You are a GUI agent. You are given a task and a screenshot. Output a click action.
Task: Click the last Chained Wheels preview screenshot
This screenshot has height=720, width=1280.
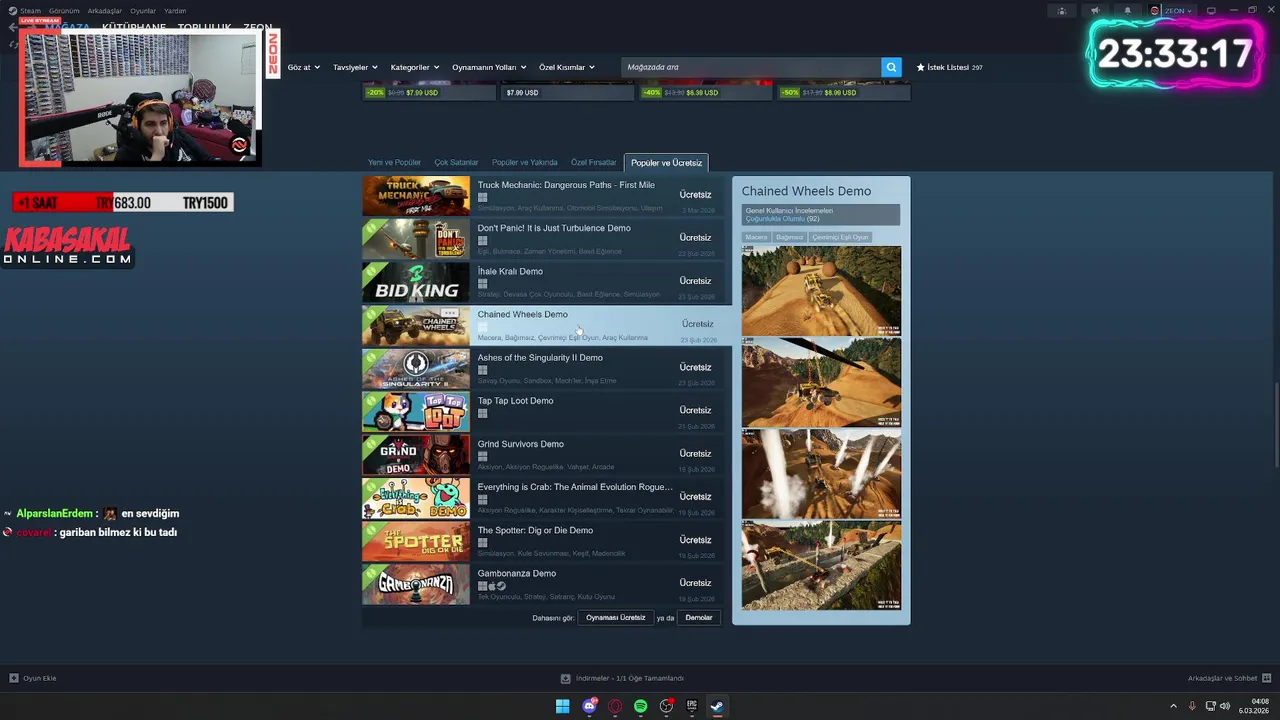[821, 565]
